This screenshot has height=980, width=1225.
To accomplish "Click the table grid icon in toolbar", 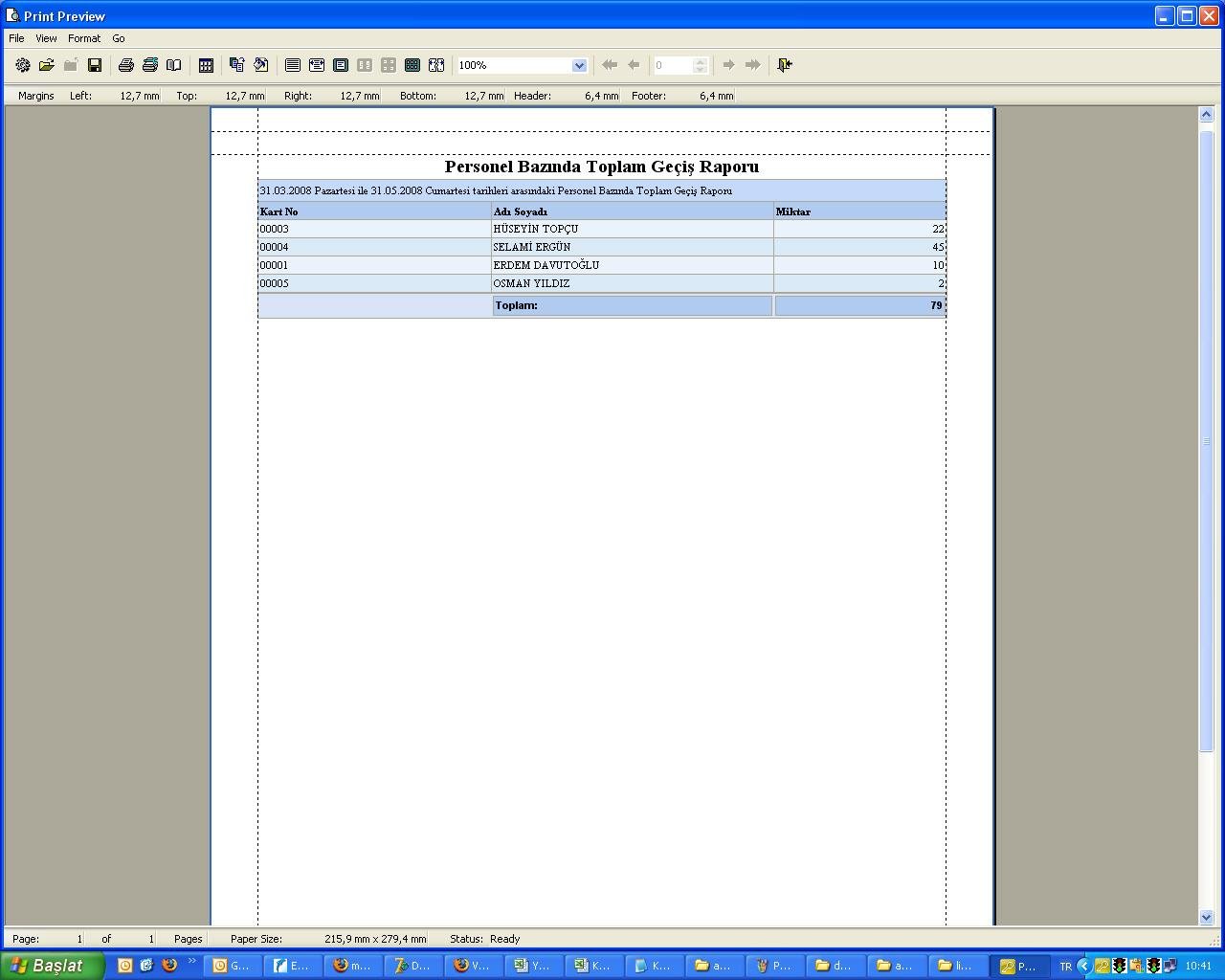I will pyautogui.click(x=206, y=65).
